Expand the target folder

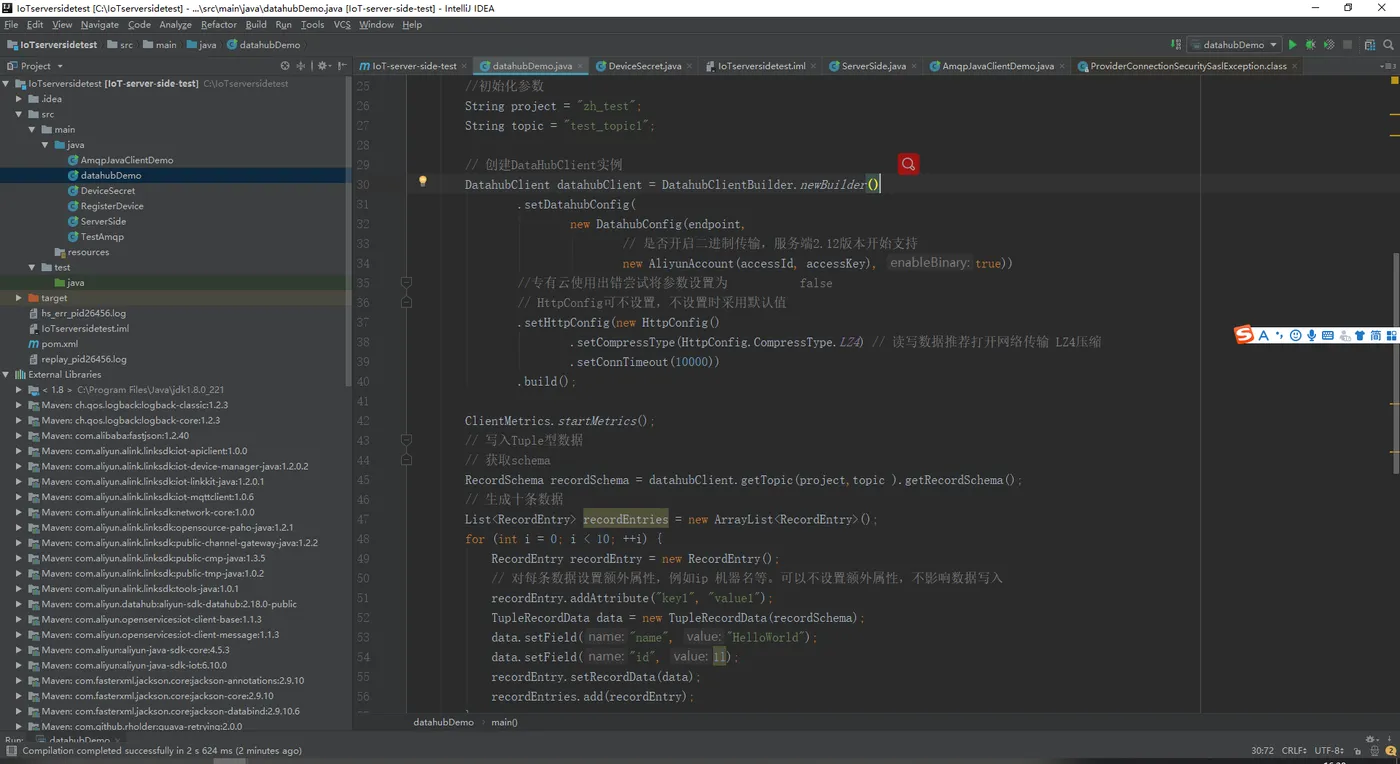[x=19, y=298]
